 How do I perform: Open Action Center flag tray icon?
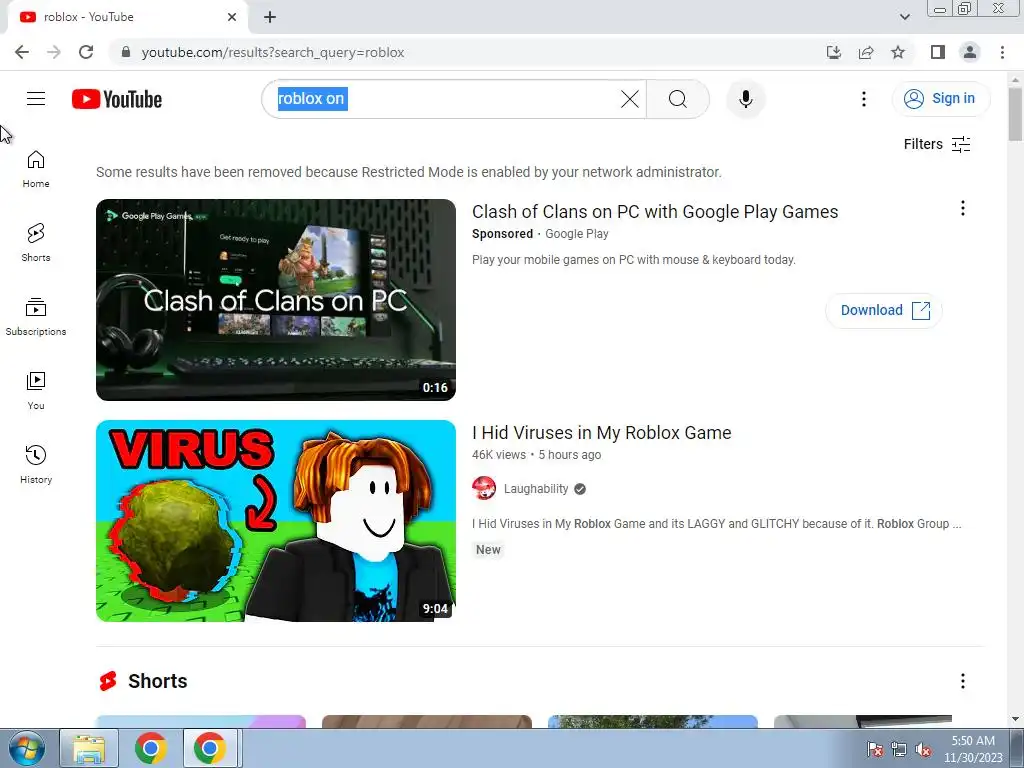pyautogui.click(x=875, y=749)
